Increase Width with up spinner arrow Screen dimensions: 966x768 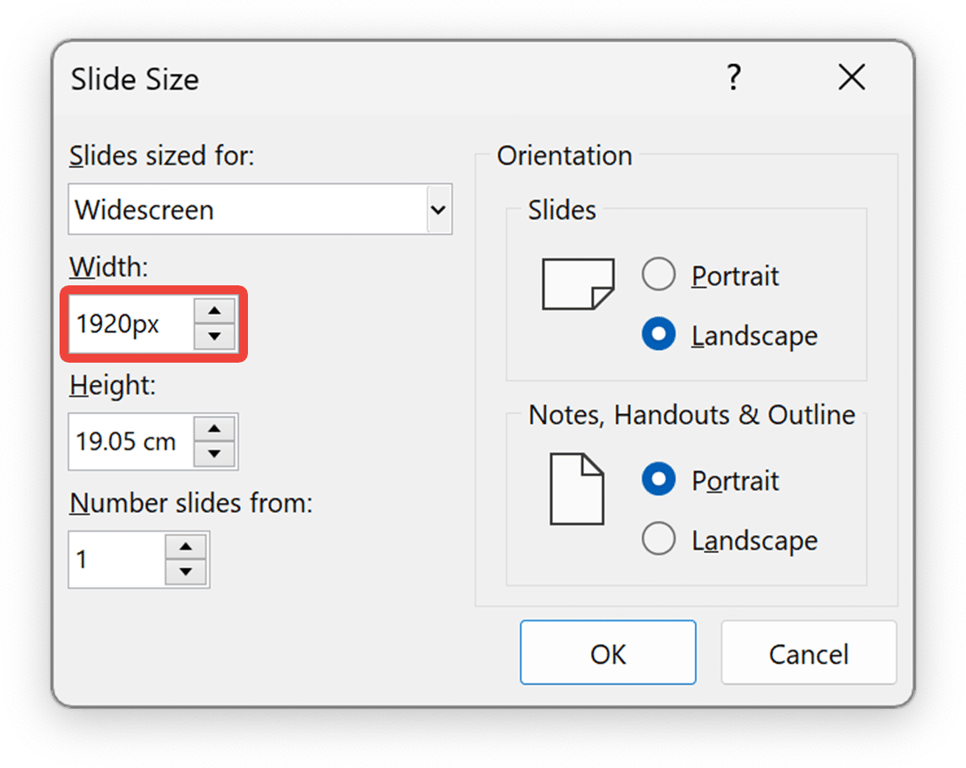pos(213,311)
